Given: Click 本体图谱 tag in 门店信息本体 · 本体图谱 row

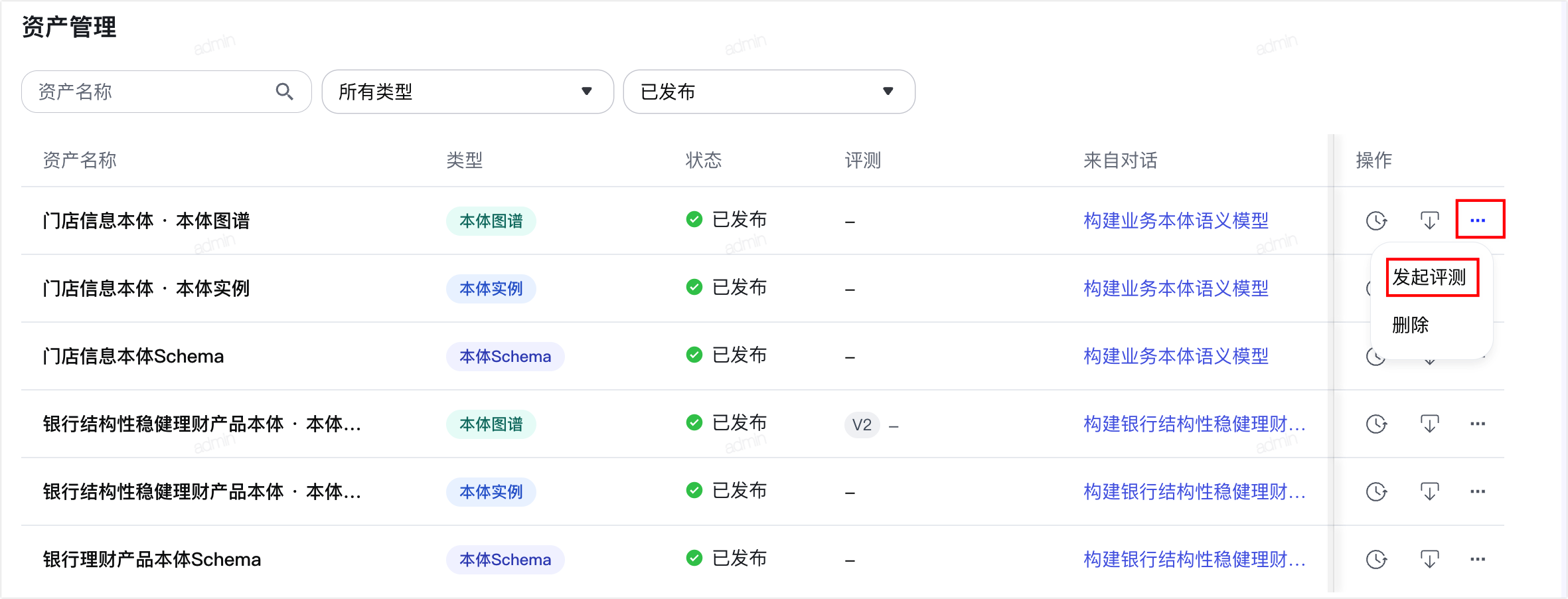Looking at the screenshot, I should point(491,221).
